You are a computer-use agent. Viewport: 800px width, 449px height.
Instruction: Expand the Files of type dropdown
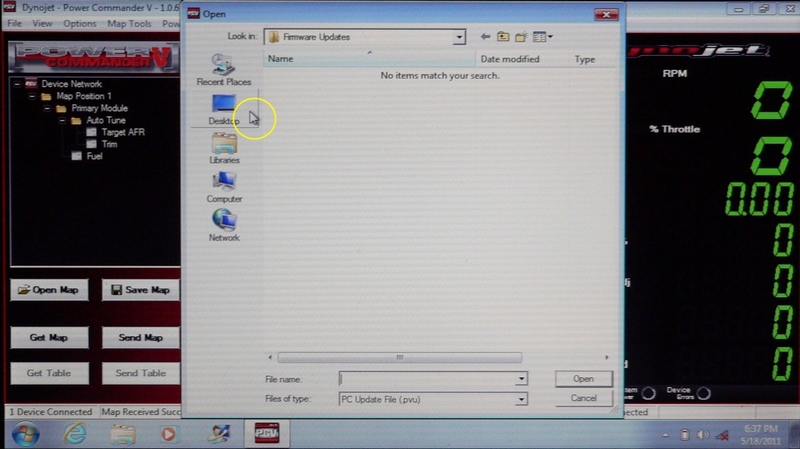click(x=521, y=399)
